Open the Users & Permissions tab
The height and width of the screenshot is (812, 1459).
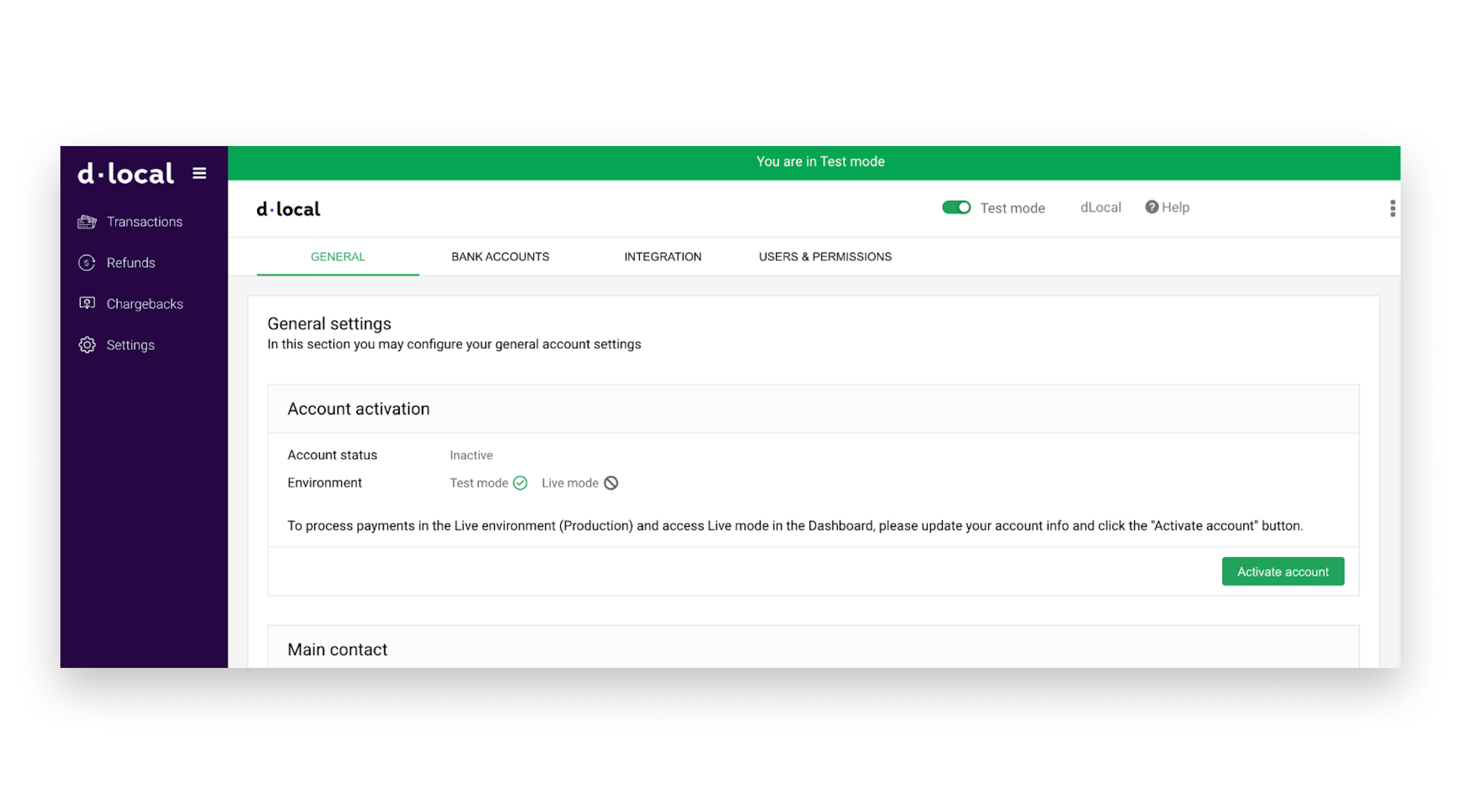(824, 257)
